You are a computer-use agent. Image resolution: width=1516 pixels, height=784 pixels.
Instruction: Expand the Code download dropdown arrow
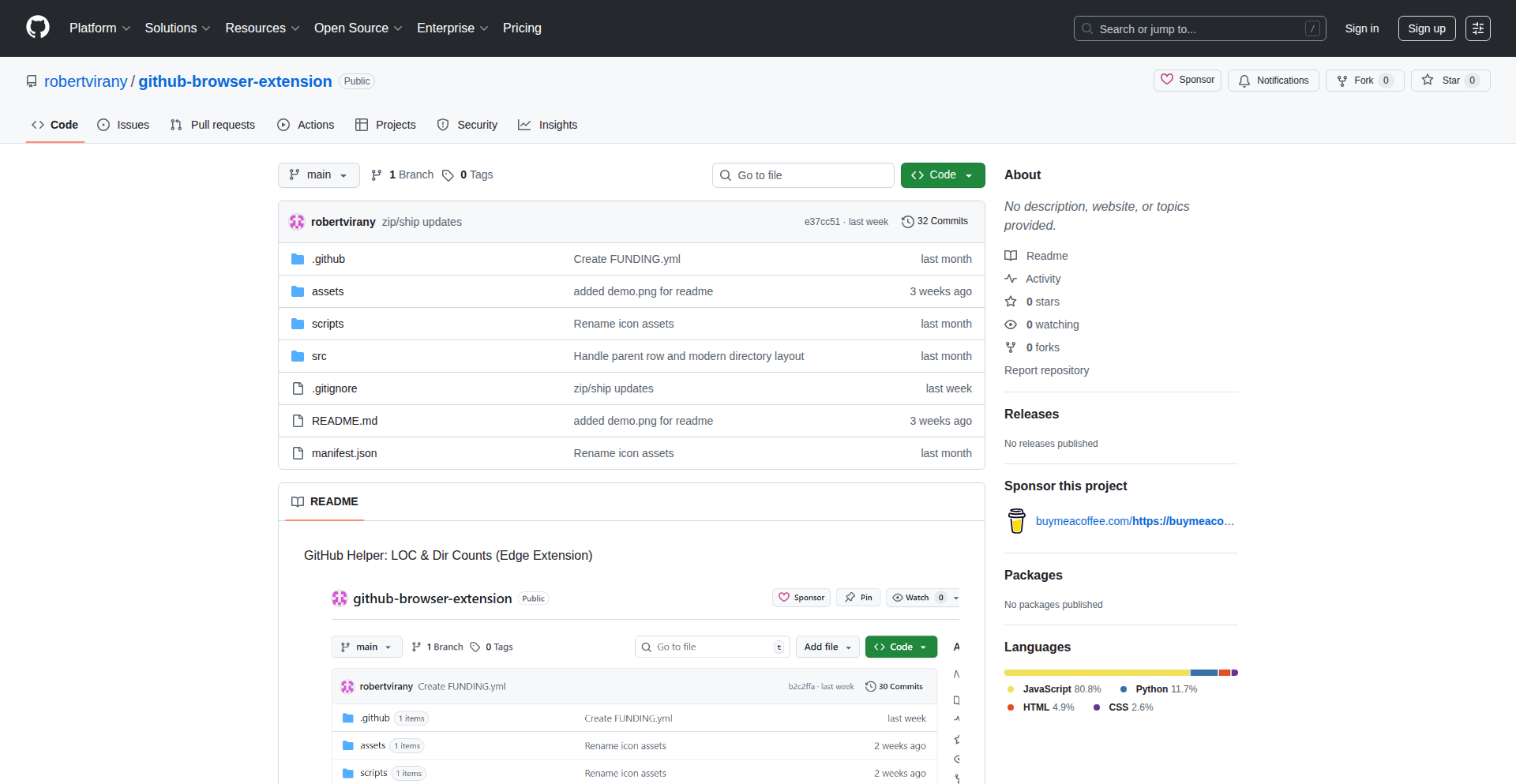coord(970,174)
